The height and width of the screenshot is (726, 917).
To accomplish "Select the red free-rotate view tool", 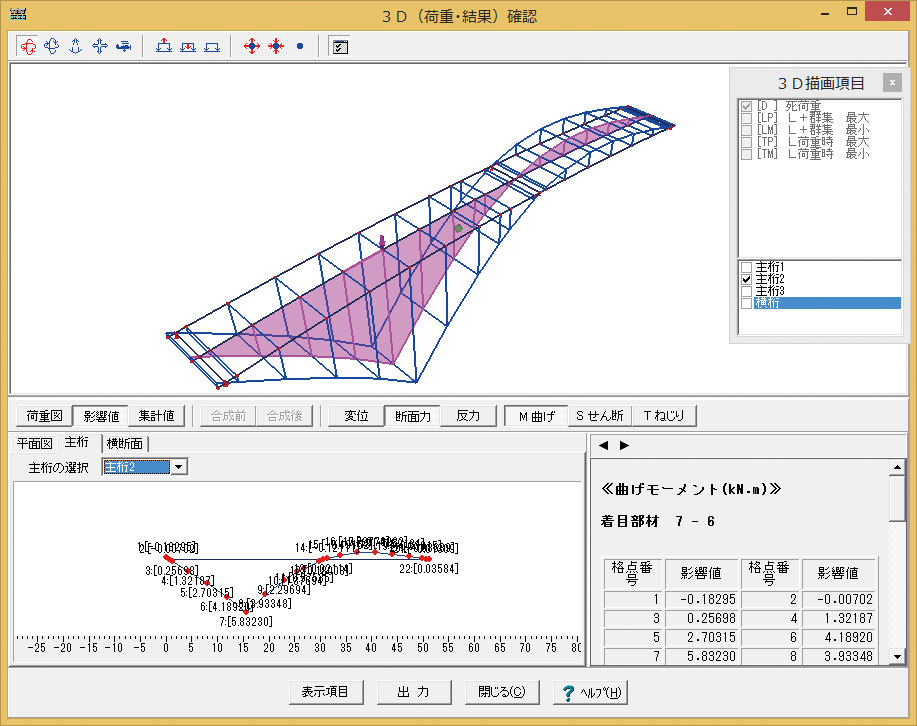I will coord(28,46).
